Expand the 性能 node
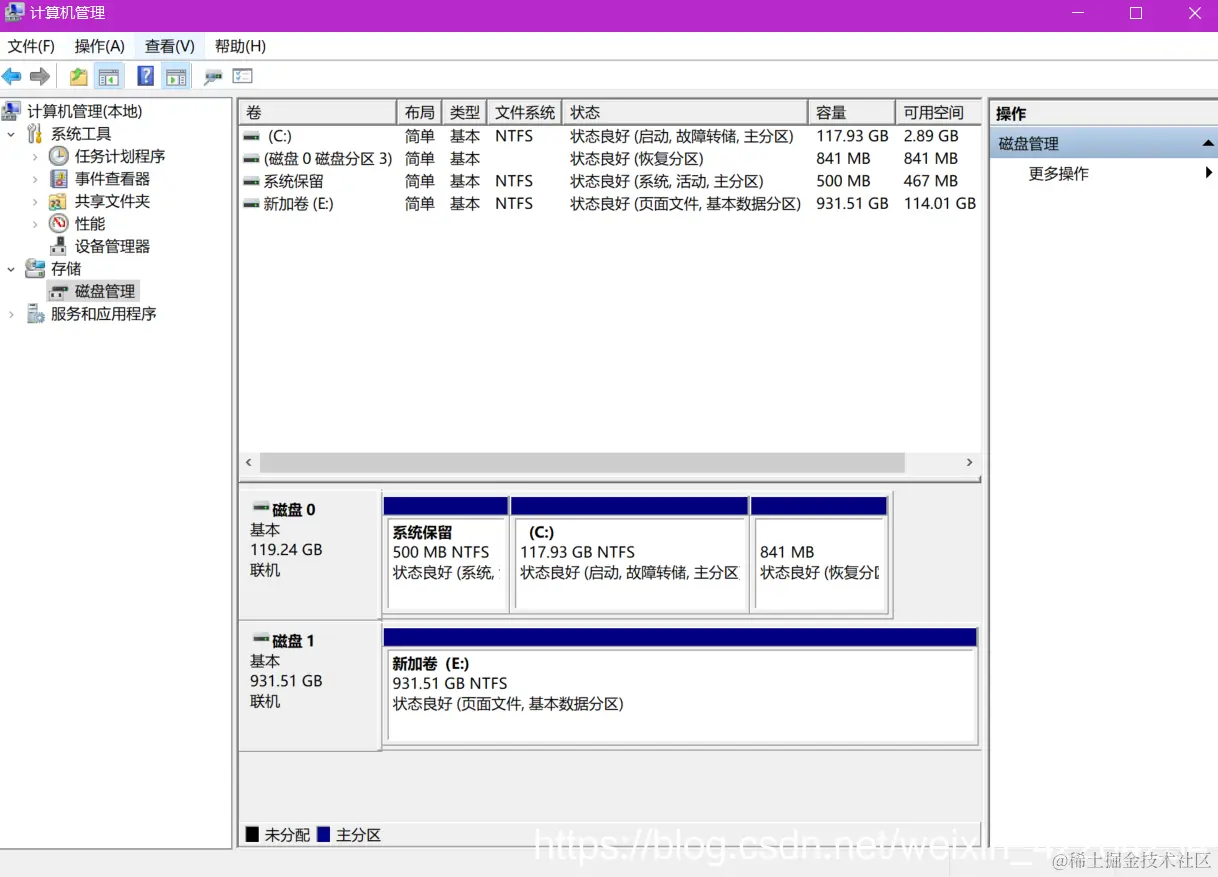Viewport: 1218px width, 877px height. [x=35, y=224]
